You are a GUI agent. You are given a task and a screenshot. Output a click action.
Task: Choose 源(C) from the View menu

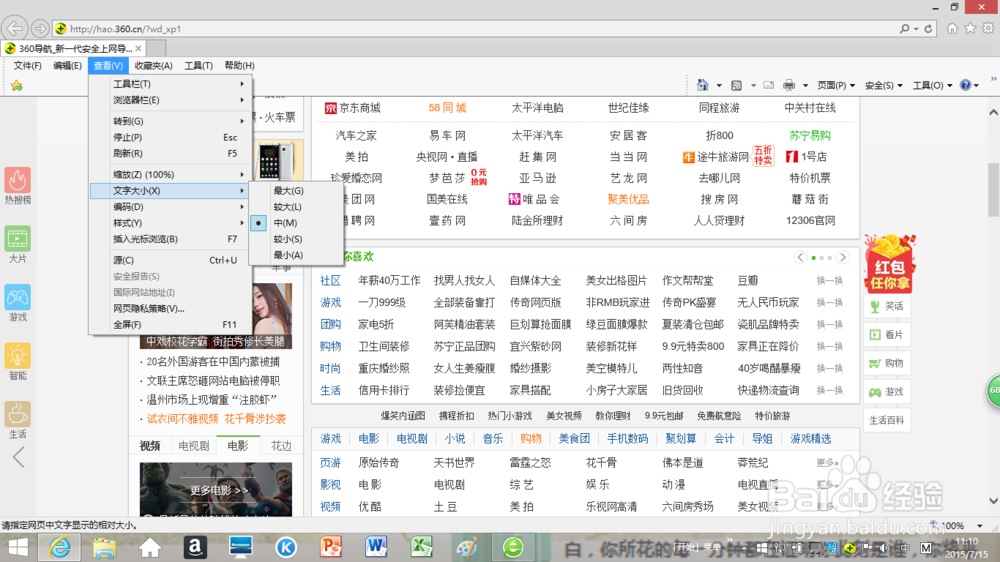[170, 260]
